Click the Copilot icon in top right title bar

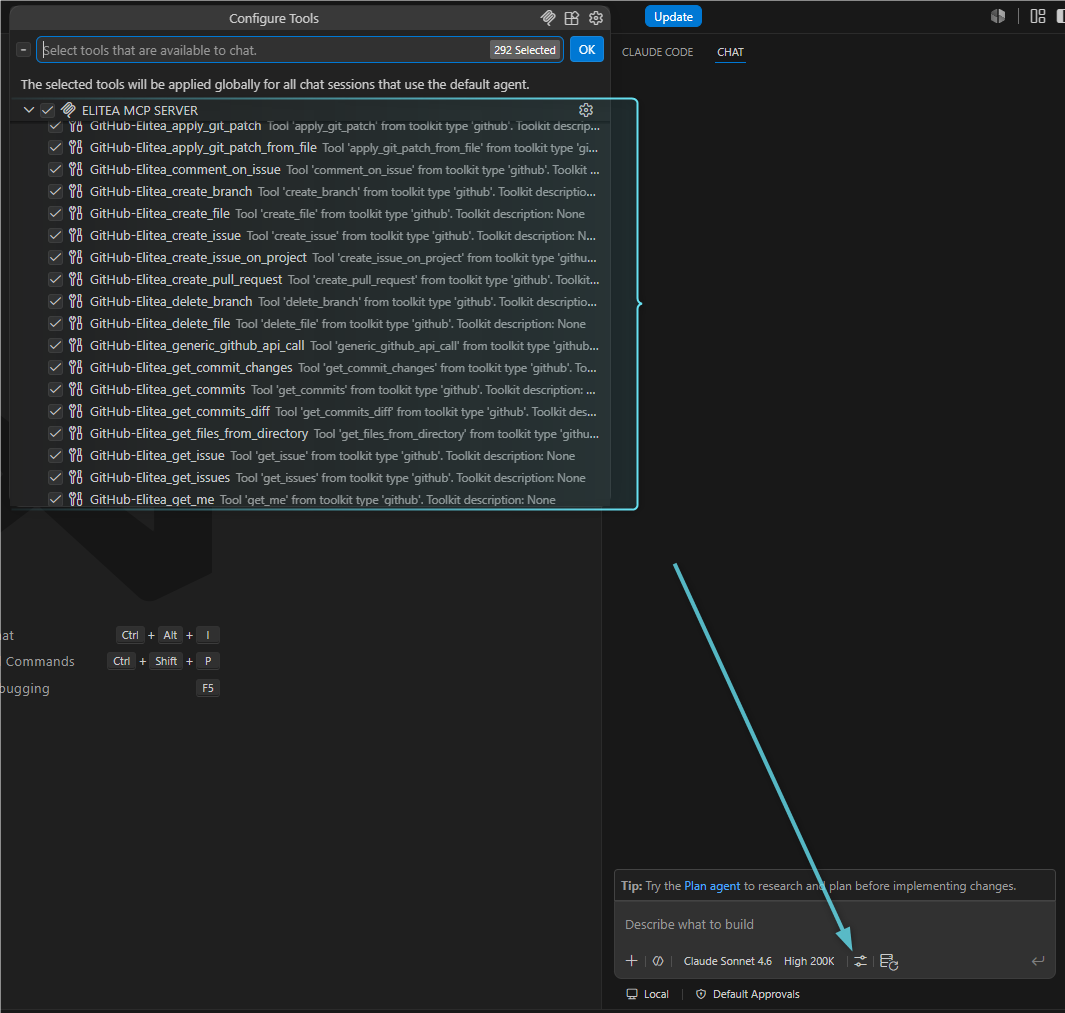coord(997,16)
